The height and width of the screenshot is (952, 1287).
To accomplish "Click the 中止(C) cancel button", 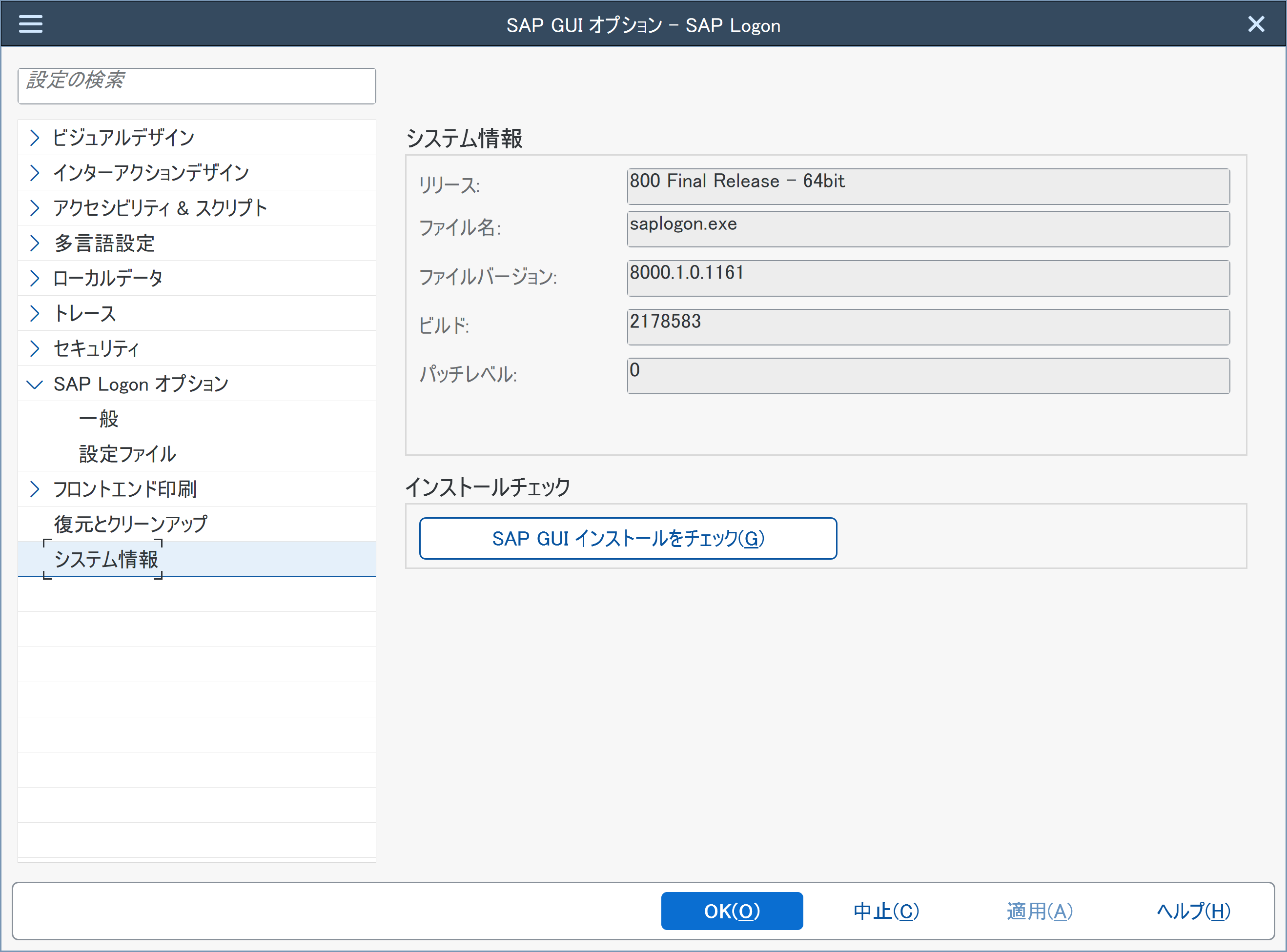I will tap(886, 911).
